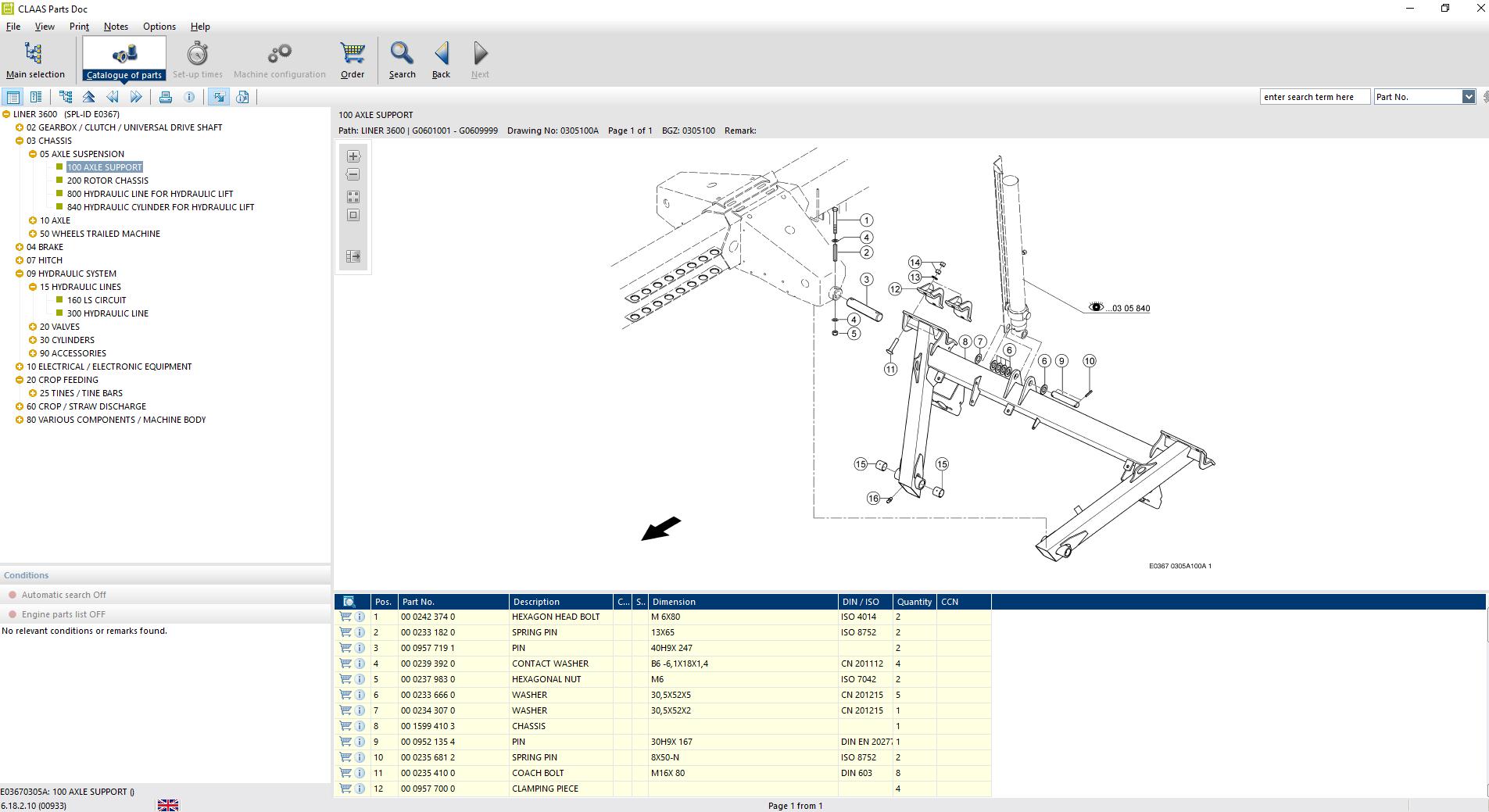Collapse the 03 CHASSIS tree node
The height and width of the screenshot is (812, 1489).
tap(20, 141)
